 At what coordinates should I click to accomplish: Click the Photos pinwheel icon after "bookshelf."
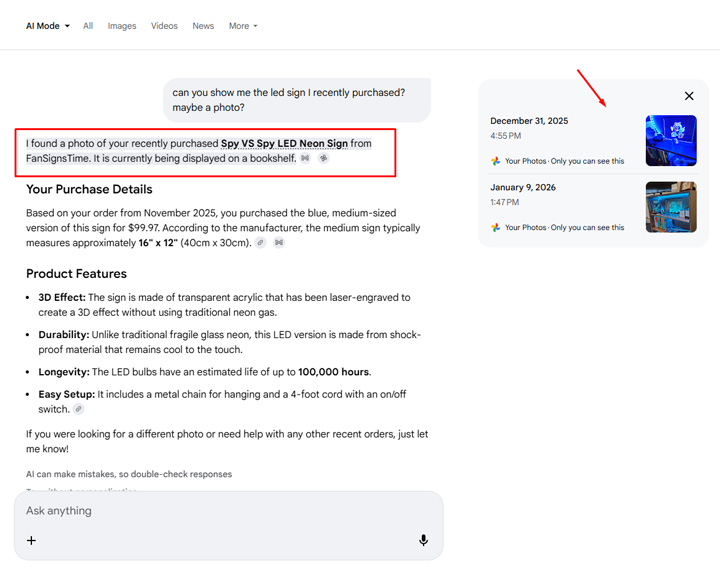coord(323,158)
